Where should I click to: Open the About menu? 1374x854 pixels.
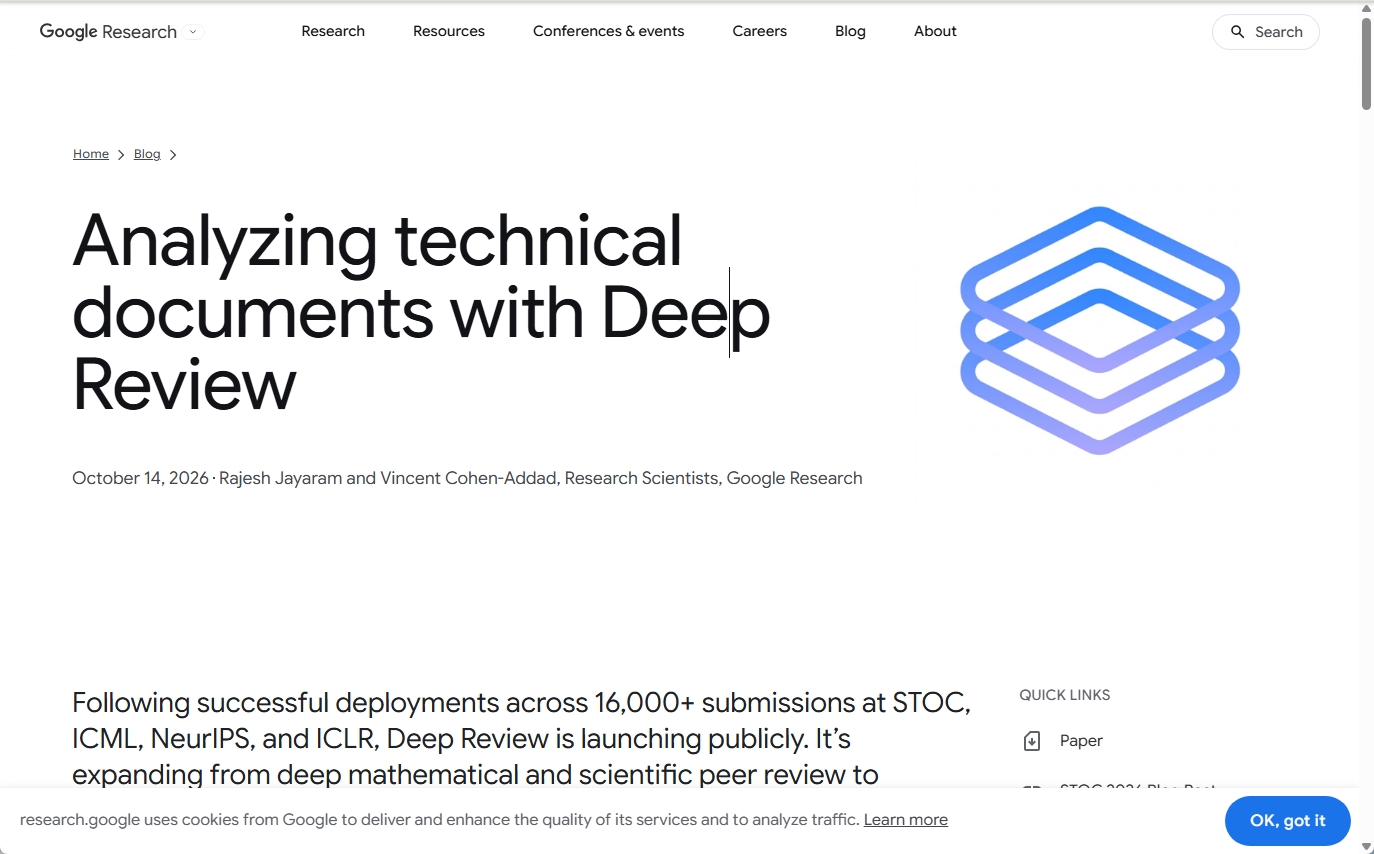click(x=935, y=31)
